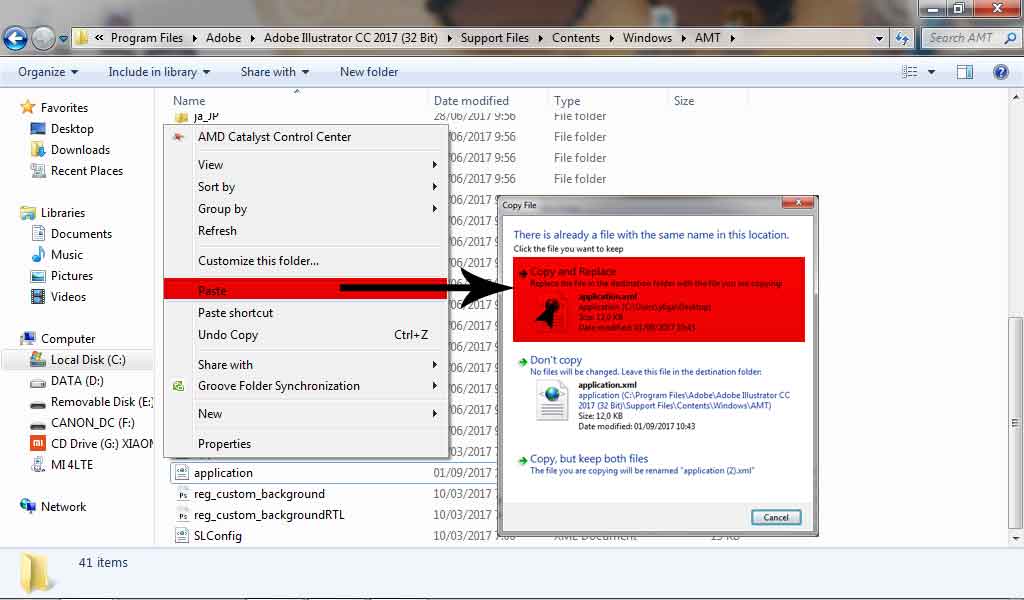Choose AMD Catalyst Control Center menu entry
This screenshot has width=1024, height=600.
(305, 137)
